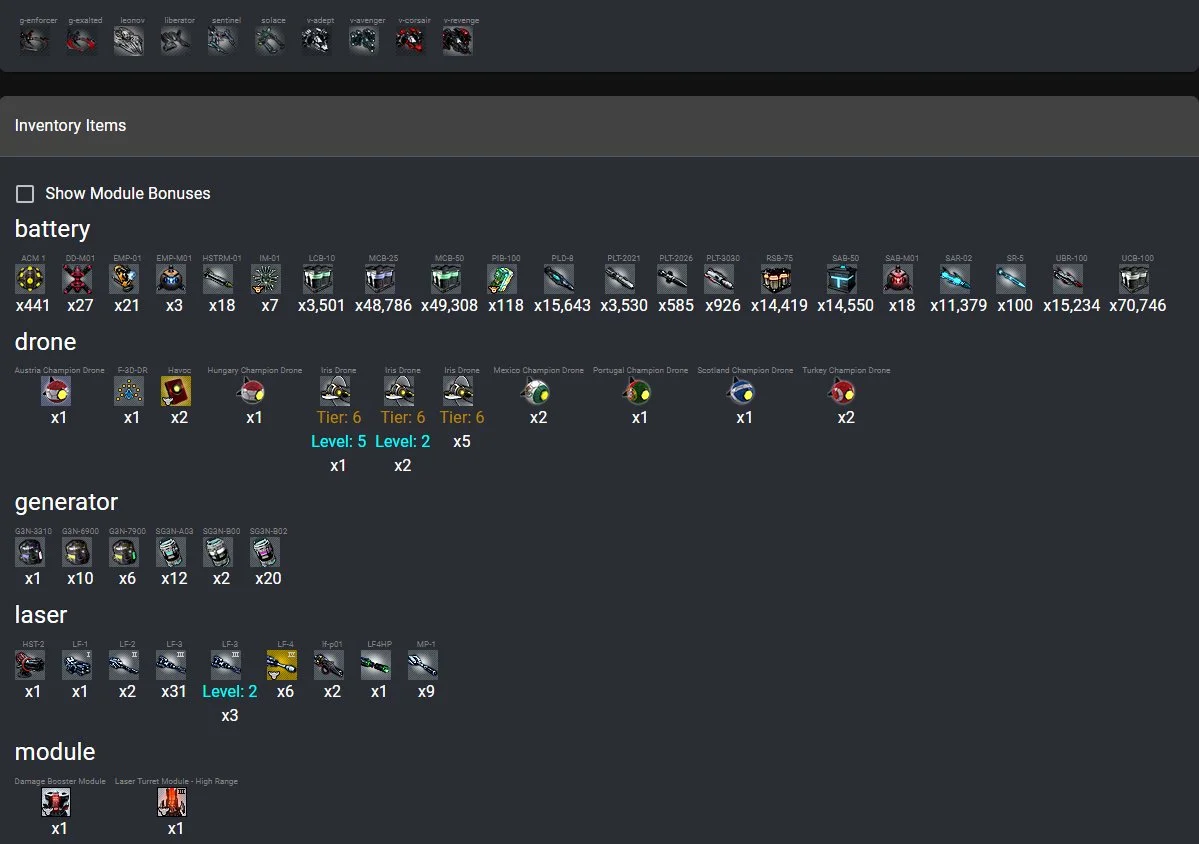Select the HST-2 laser item
1199x844 pixels.
pos(30,665)
